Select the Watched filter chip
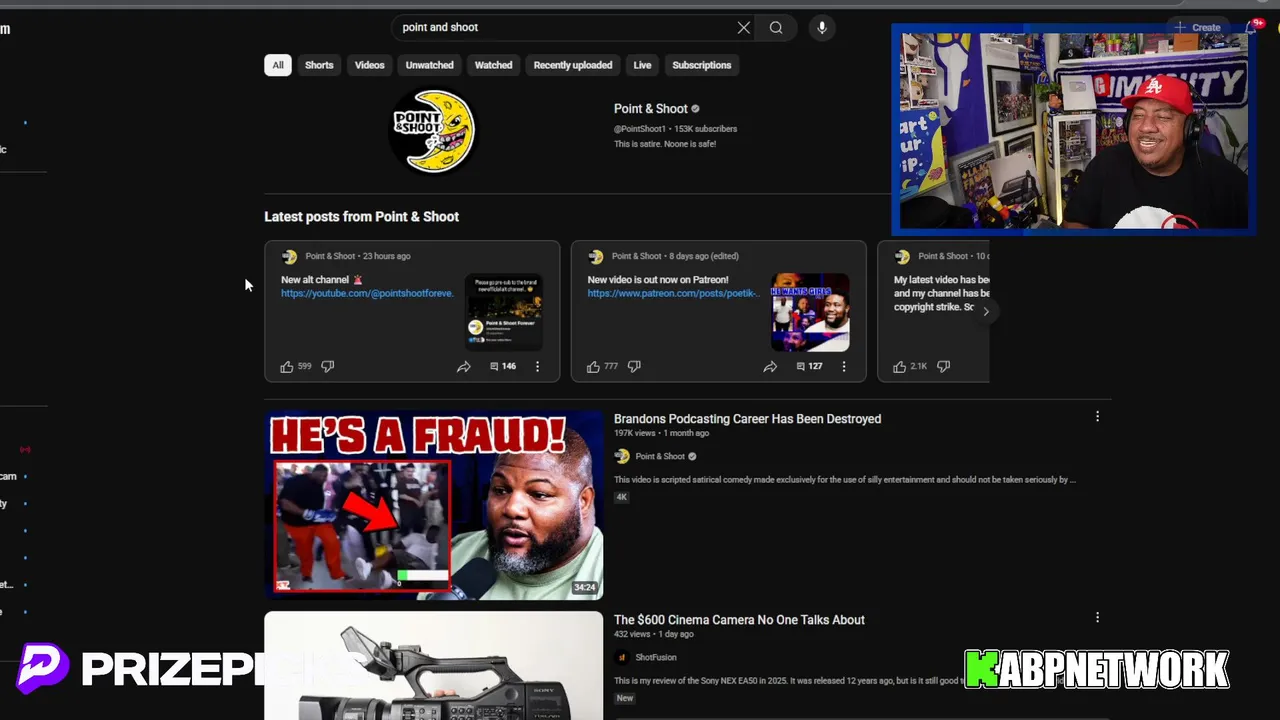Viewport: 1280px width, 720px height. (493, 65)
